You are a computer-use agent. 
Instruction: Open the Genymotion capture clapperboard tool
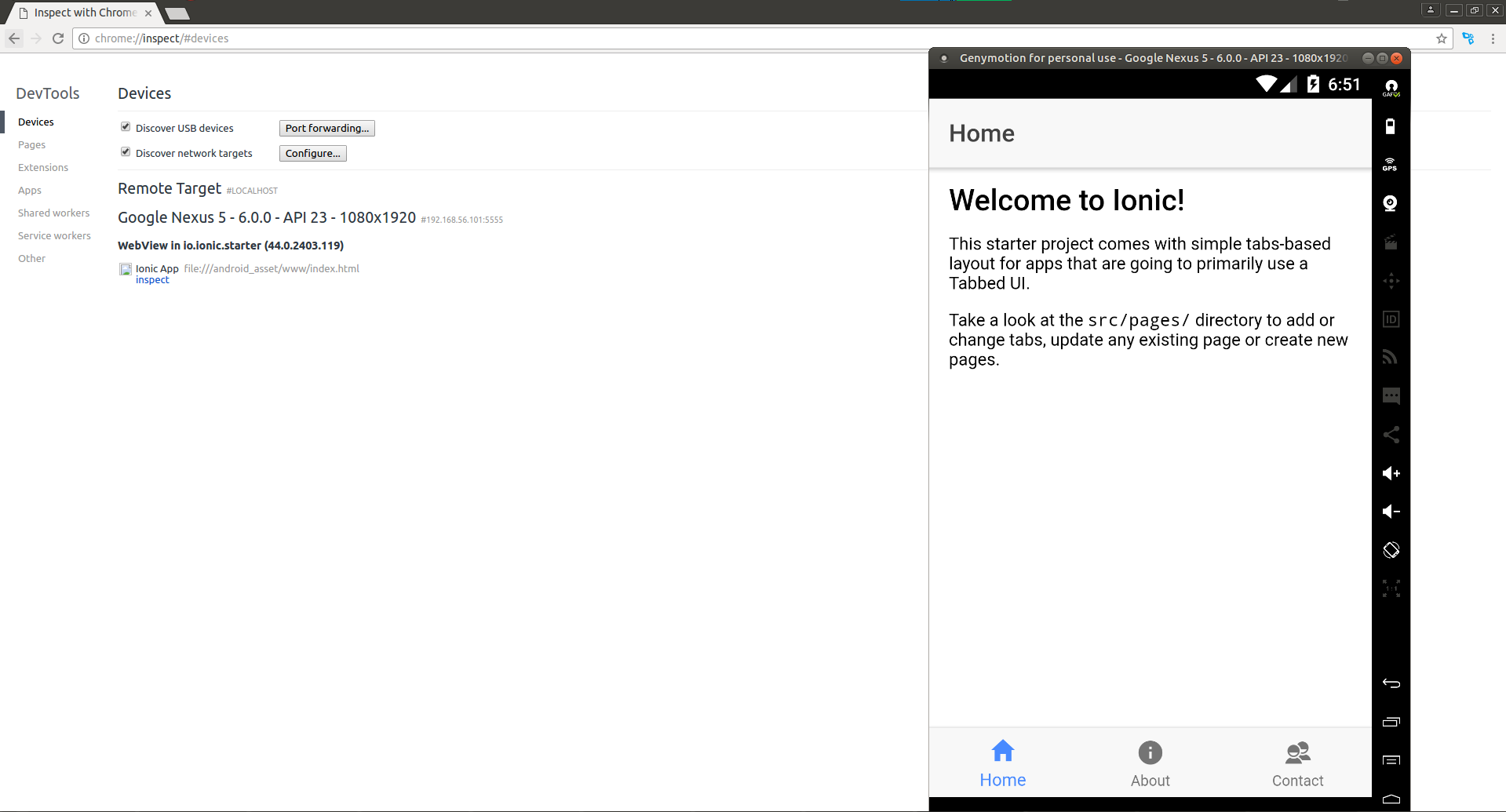click(1391, 242)
